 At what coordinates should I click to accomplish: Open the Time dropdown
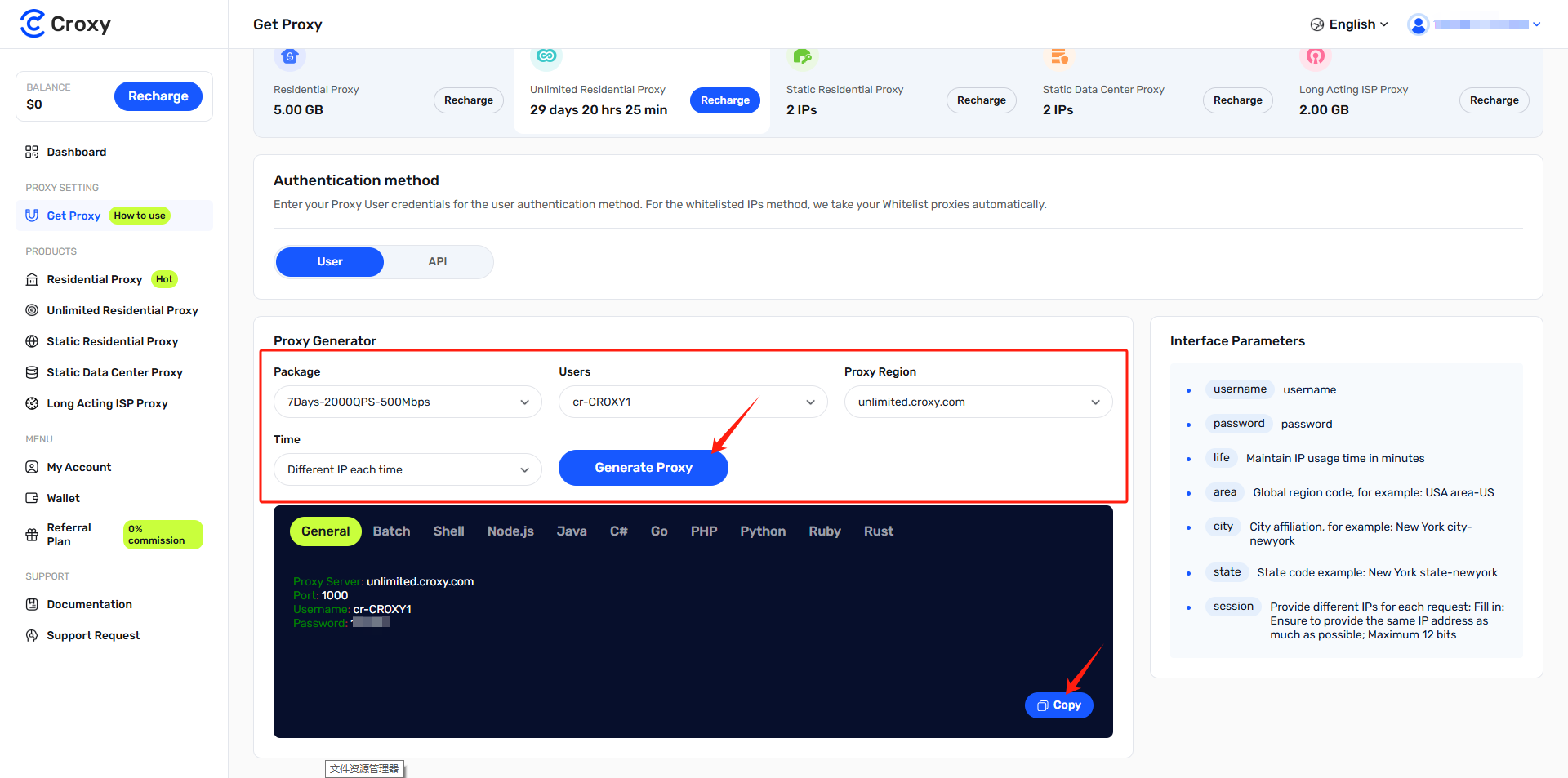pos(408,469)
